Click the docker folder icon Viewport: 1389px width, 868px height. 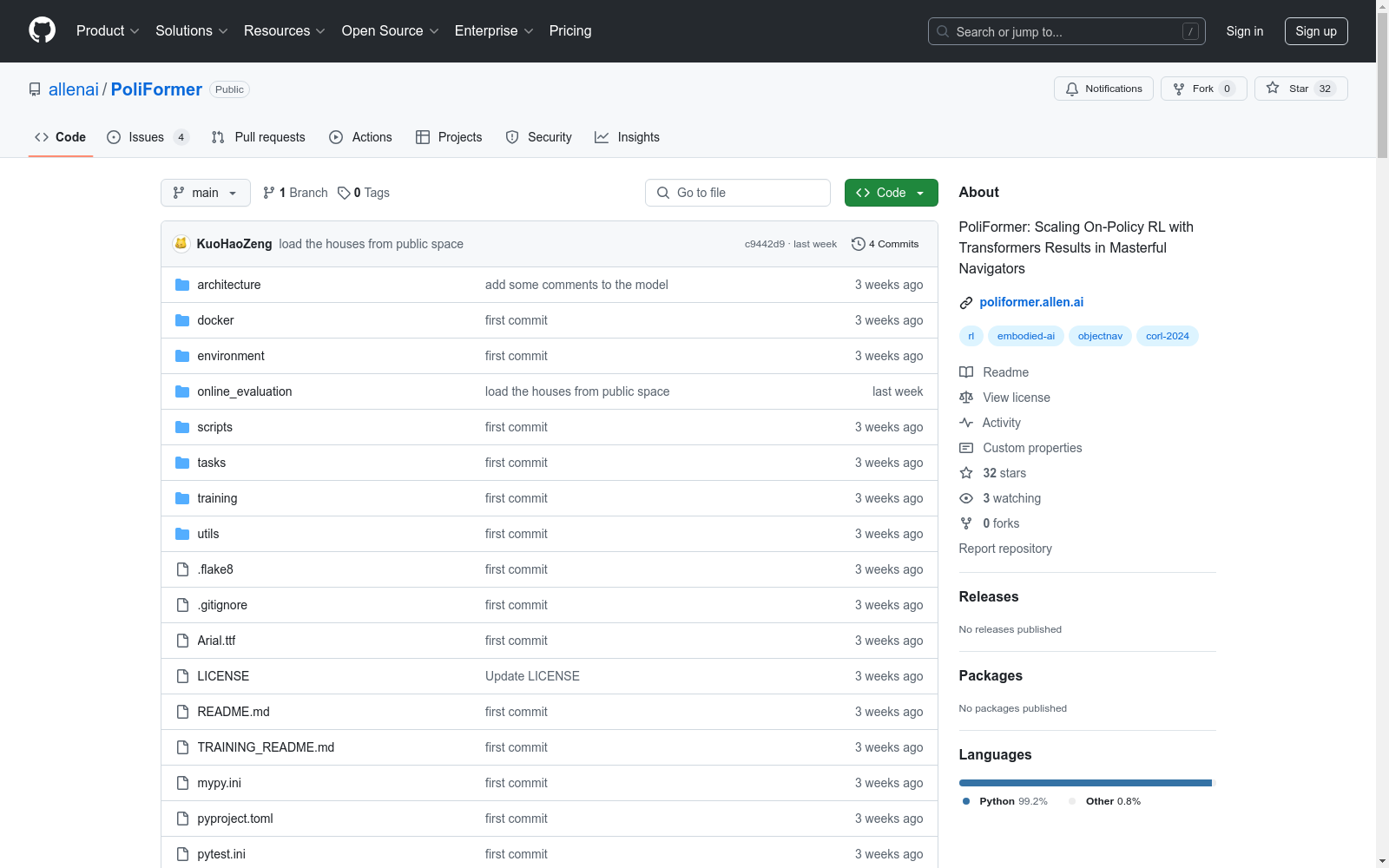click(x=182, y=320)
